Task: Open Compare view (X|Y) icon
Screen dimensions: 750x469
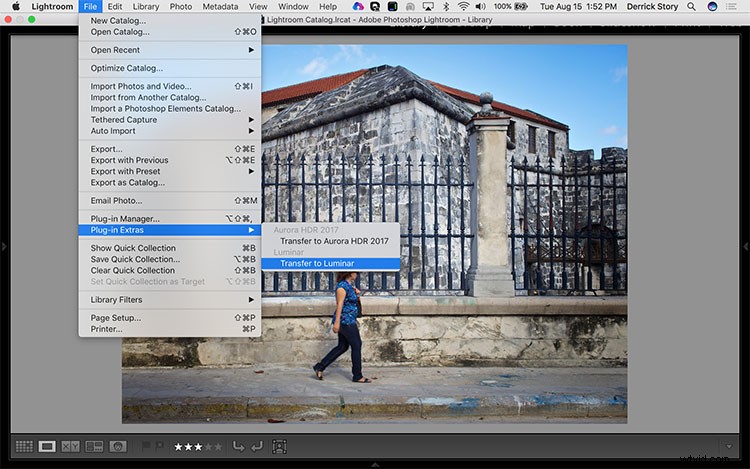Action: [x=70, y=447]
